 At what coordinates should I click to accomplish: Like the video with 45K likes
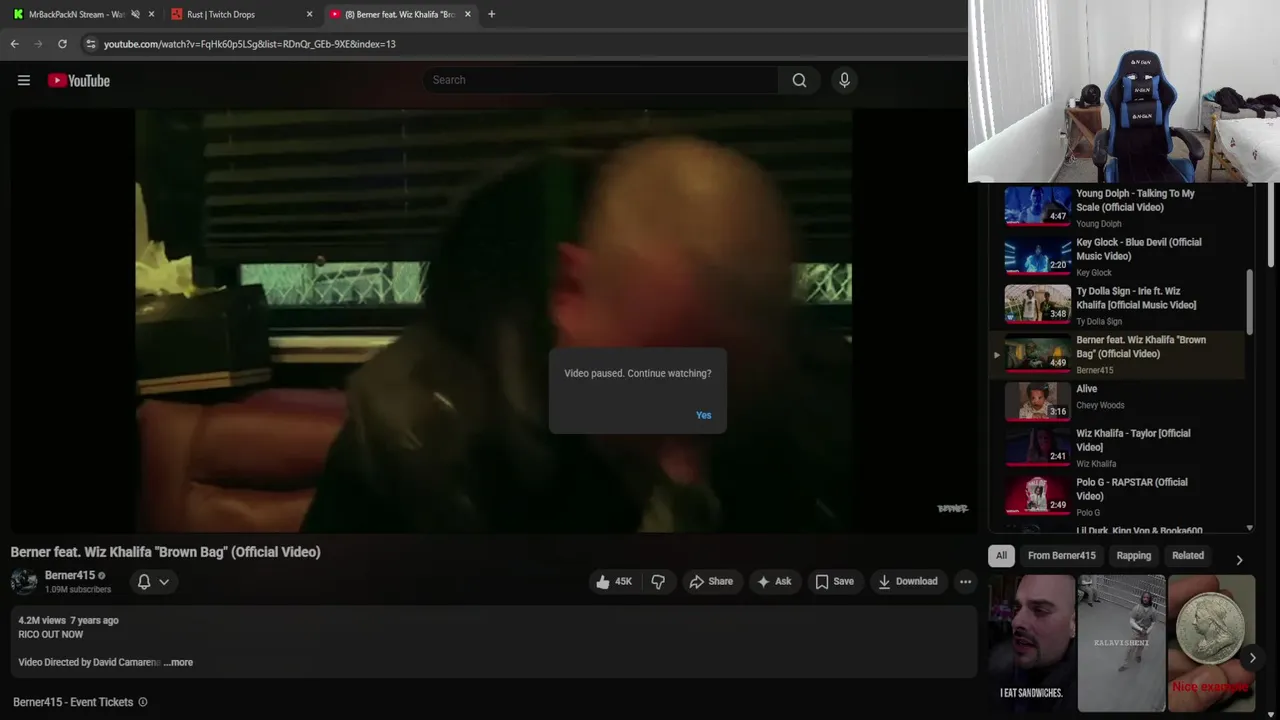coord(614,581)
